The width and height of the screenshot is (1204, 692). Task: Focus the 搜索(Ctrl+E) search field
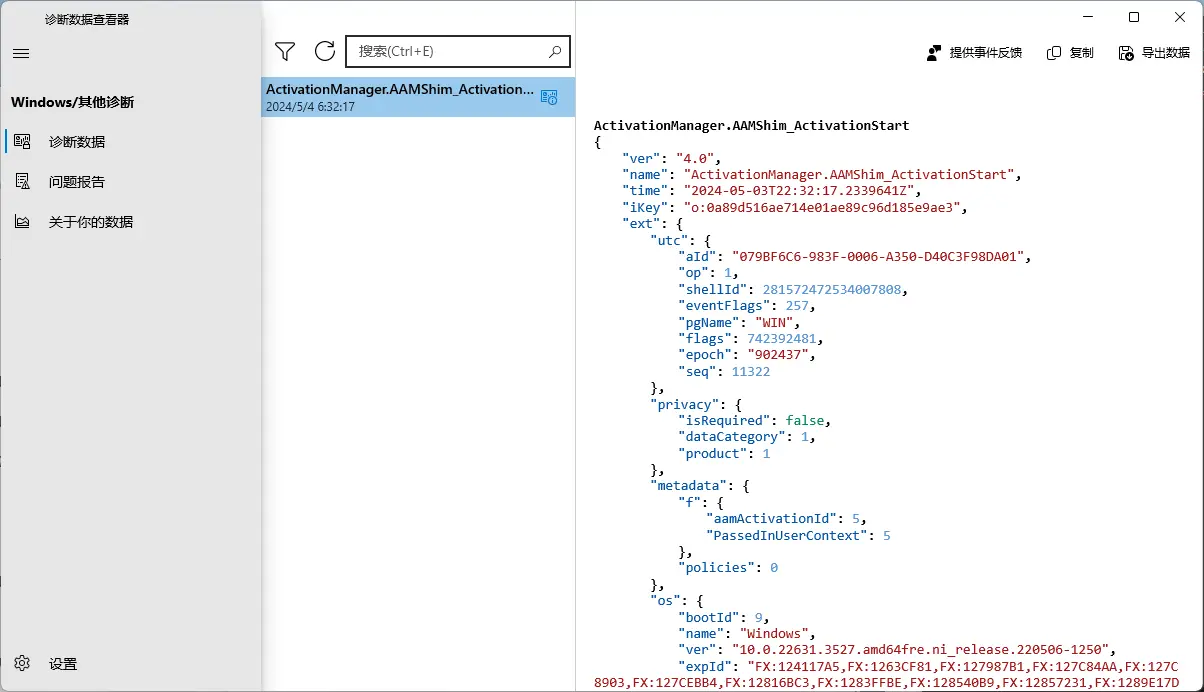tap(450, 52)
